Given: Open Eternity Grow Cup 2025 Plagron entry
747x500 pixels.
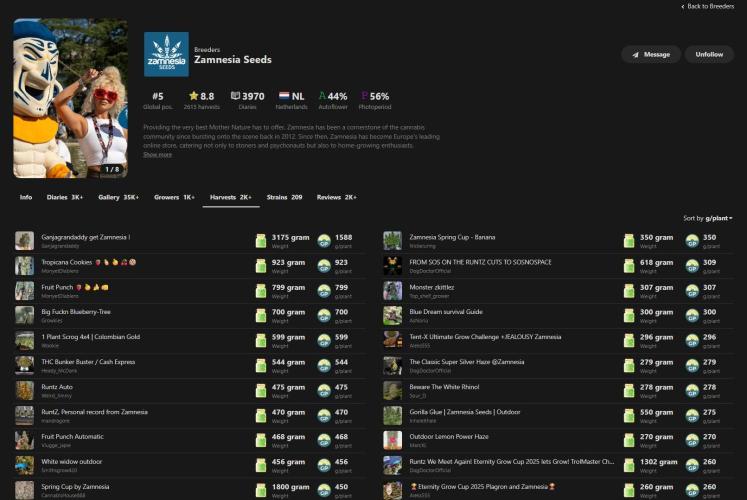Looking at the screenshot, I should (482, 486).
